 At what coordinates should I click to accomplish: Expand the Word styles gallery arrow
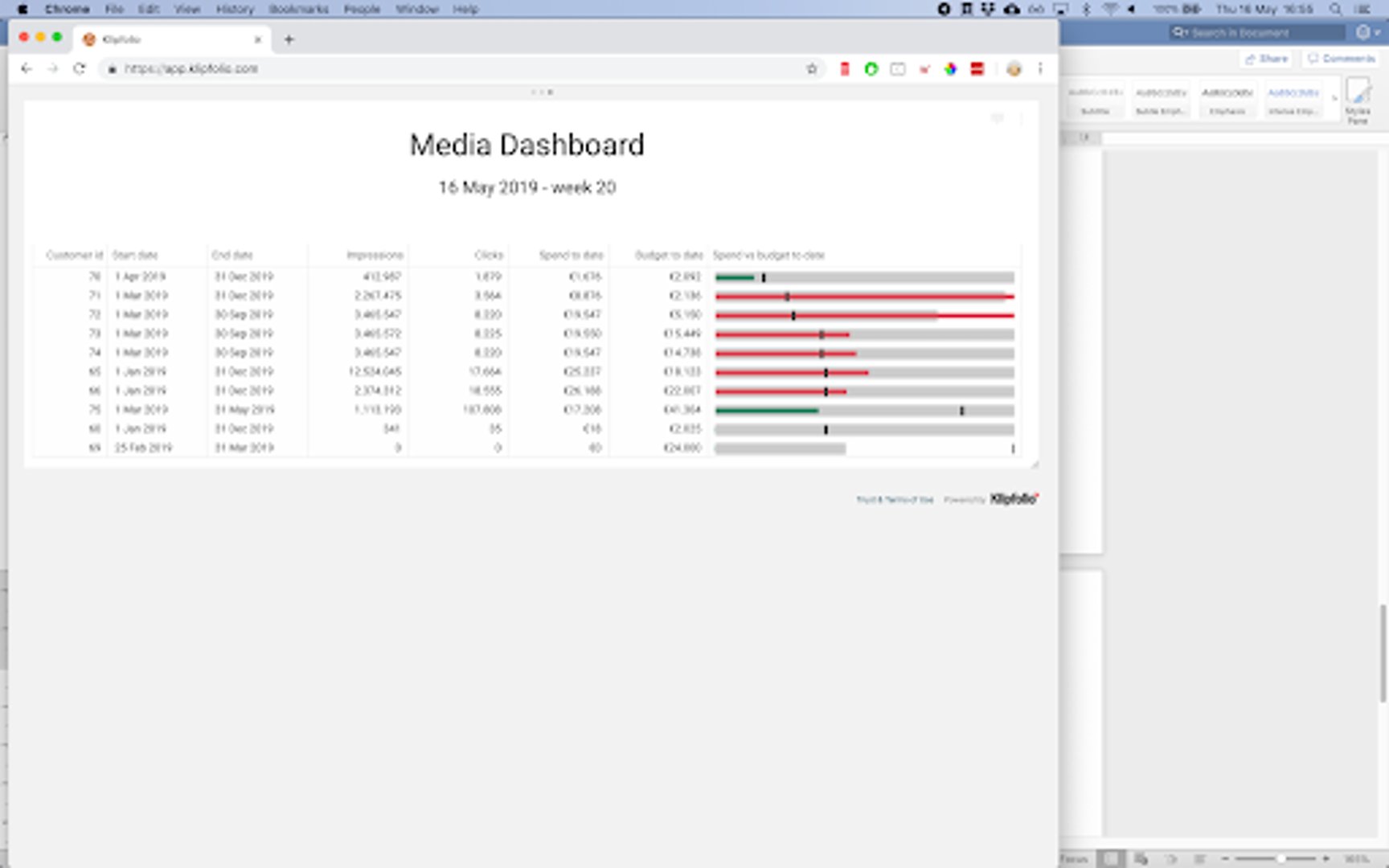[x=1334, y=99]
